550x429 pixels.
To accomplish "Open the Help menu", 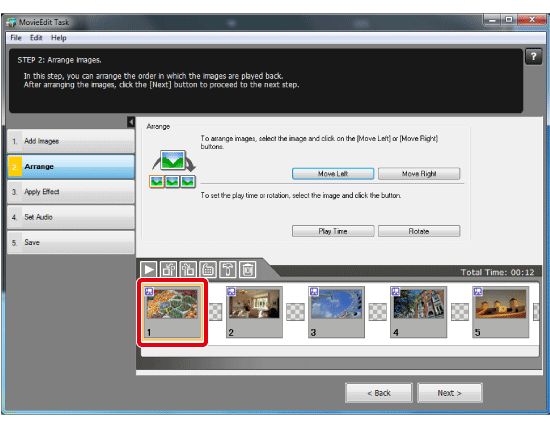I will coord(59,38).
